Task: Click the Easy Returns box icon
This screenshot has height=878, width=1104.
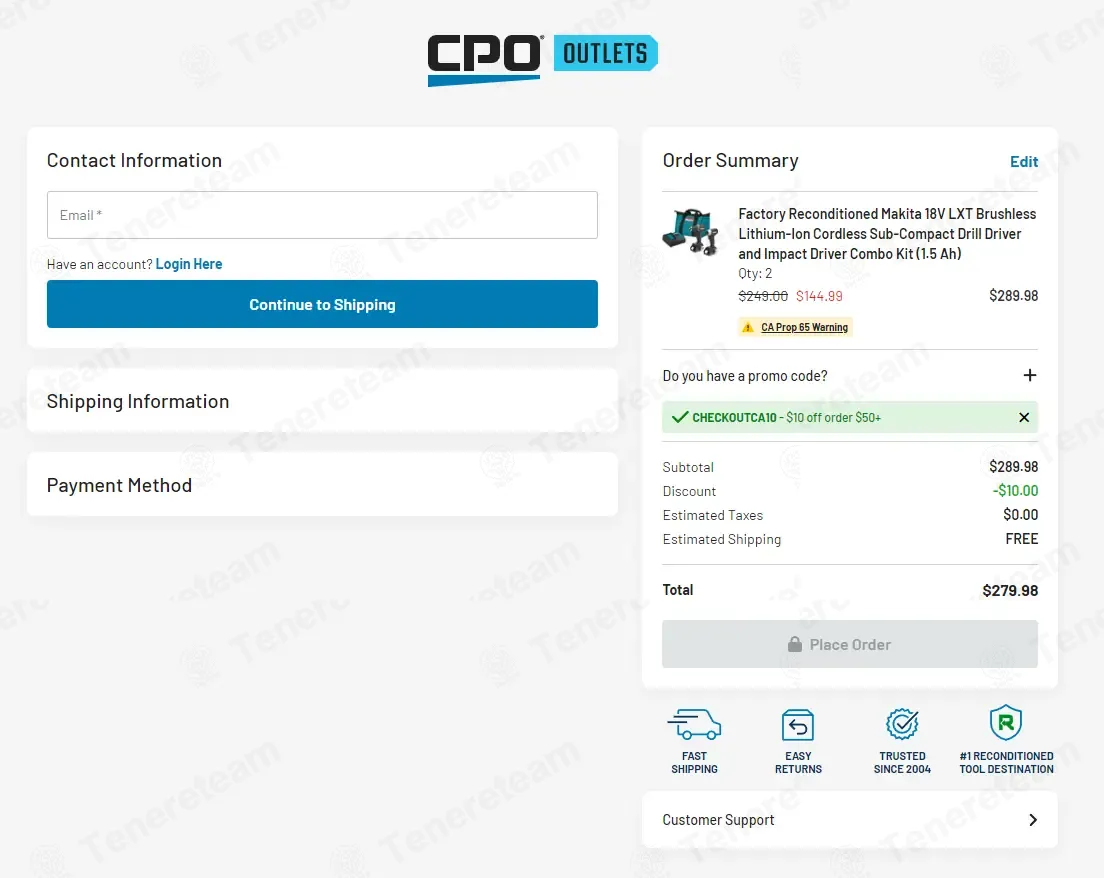Action: pos(798,725)
